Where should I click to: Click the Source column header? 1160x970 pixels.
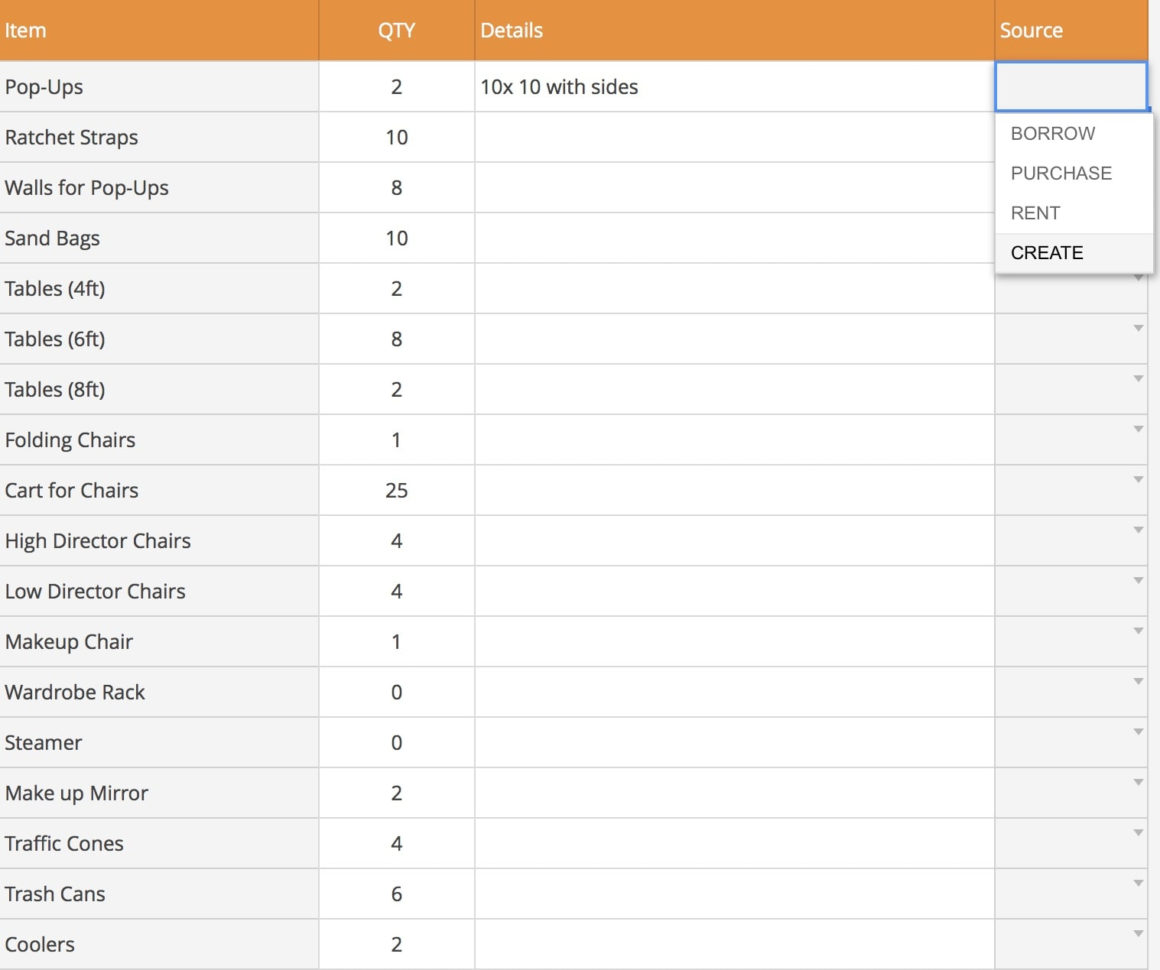tap(1030, 30)
